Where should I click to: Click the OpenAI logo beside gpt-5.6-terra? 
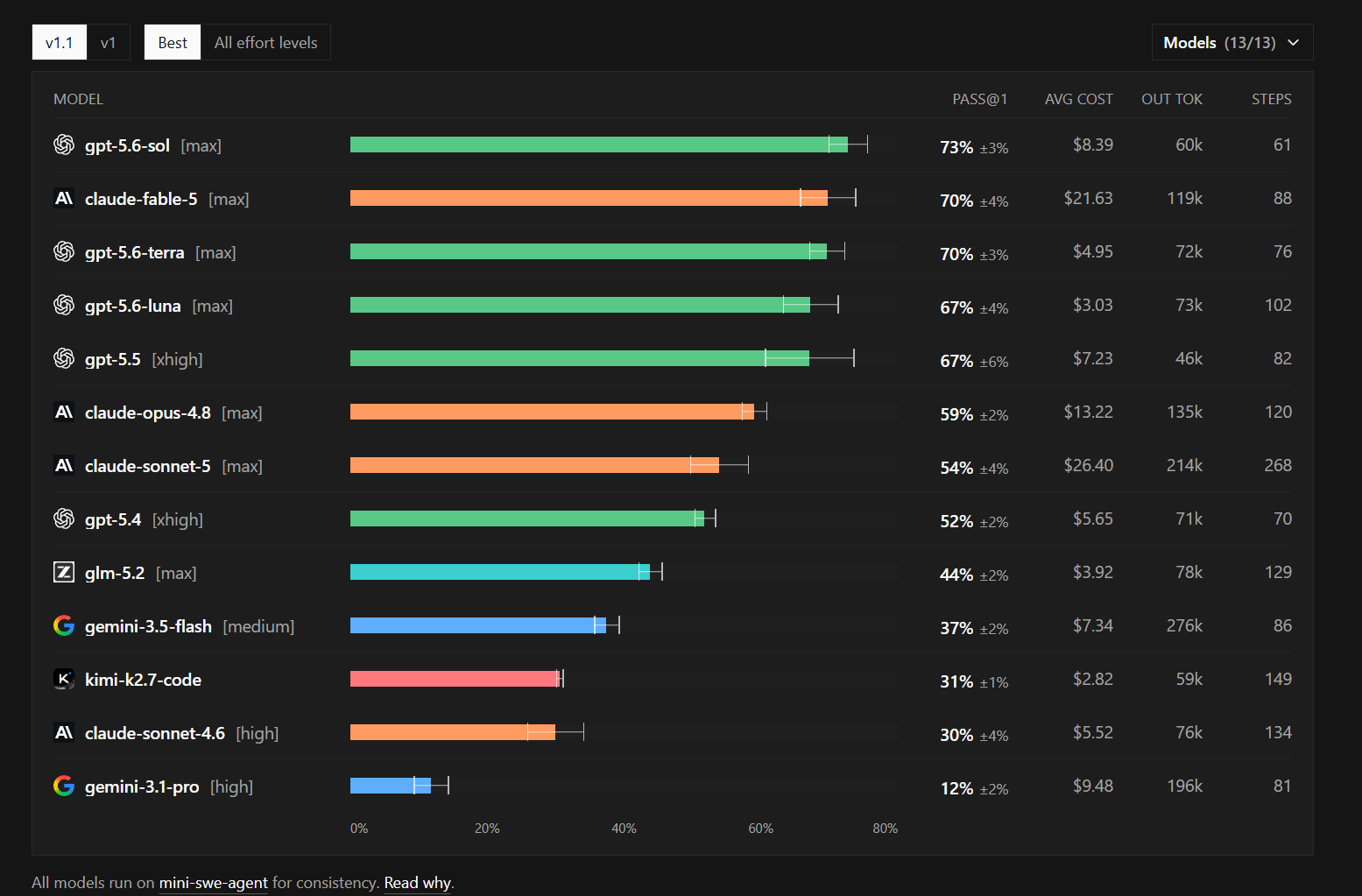coord(64,251)
